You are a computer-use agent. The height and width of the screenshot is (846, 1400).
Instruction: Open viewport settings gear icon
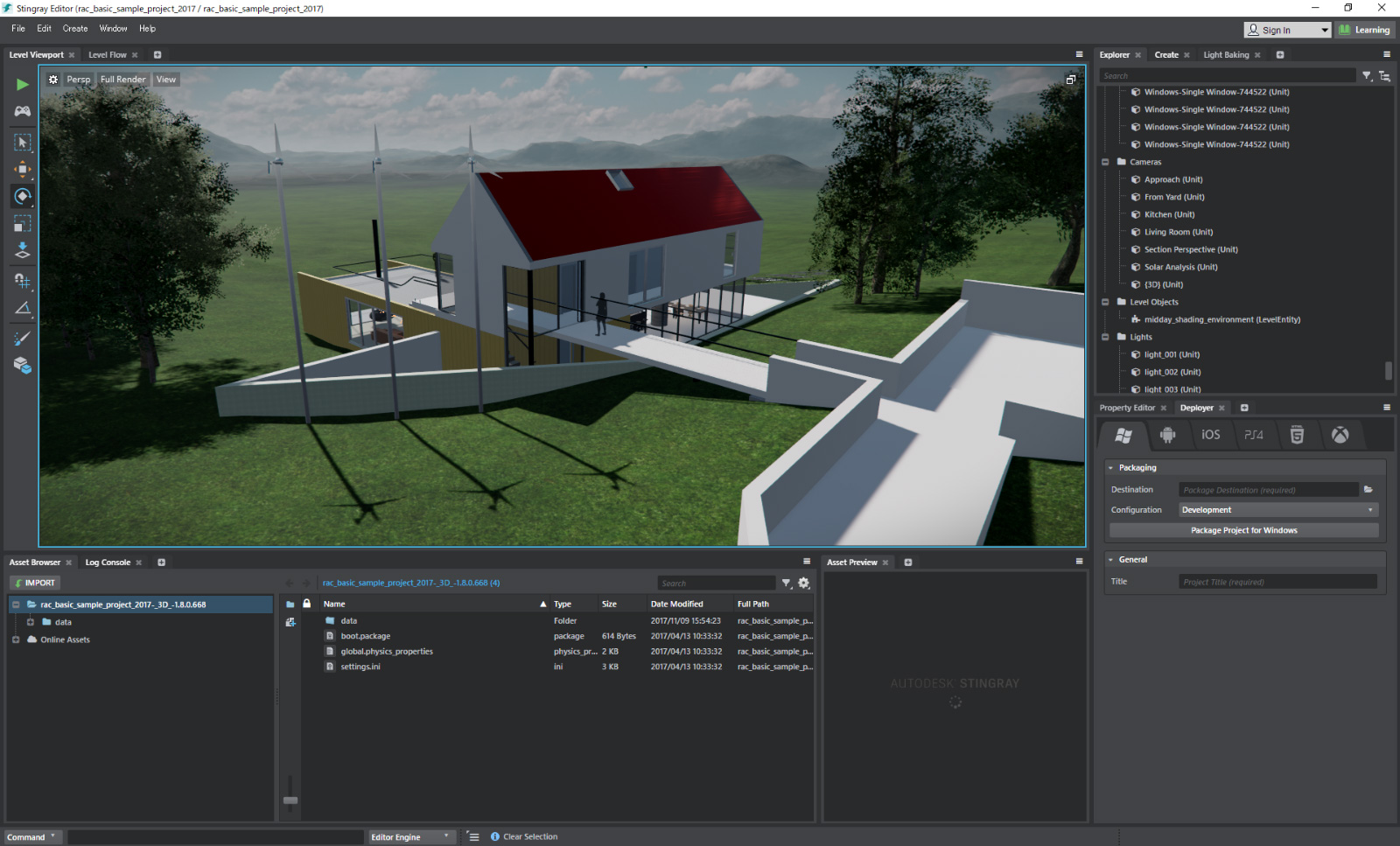tap(53, 80)
